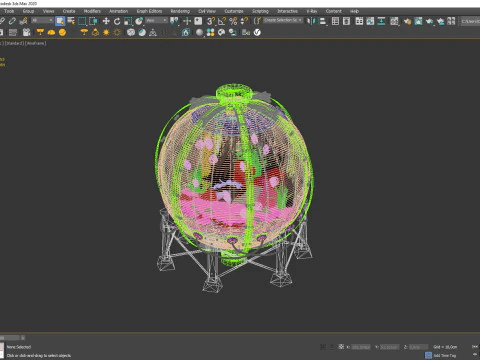Toggle the Layer Explorer
The width and height of the screenshot is (480, 360).
point(346,21)
